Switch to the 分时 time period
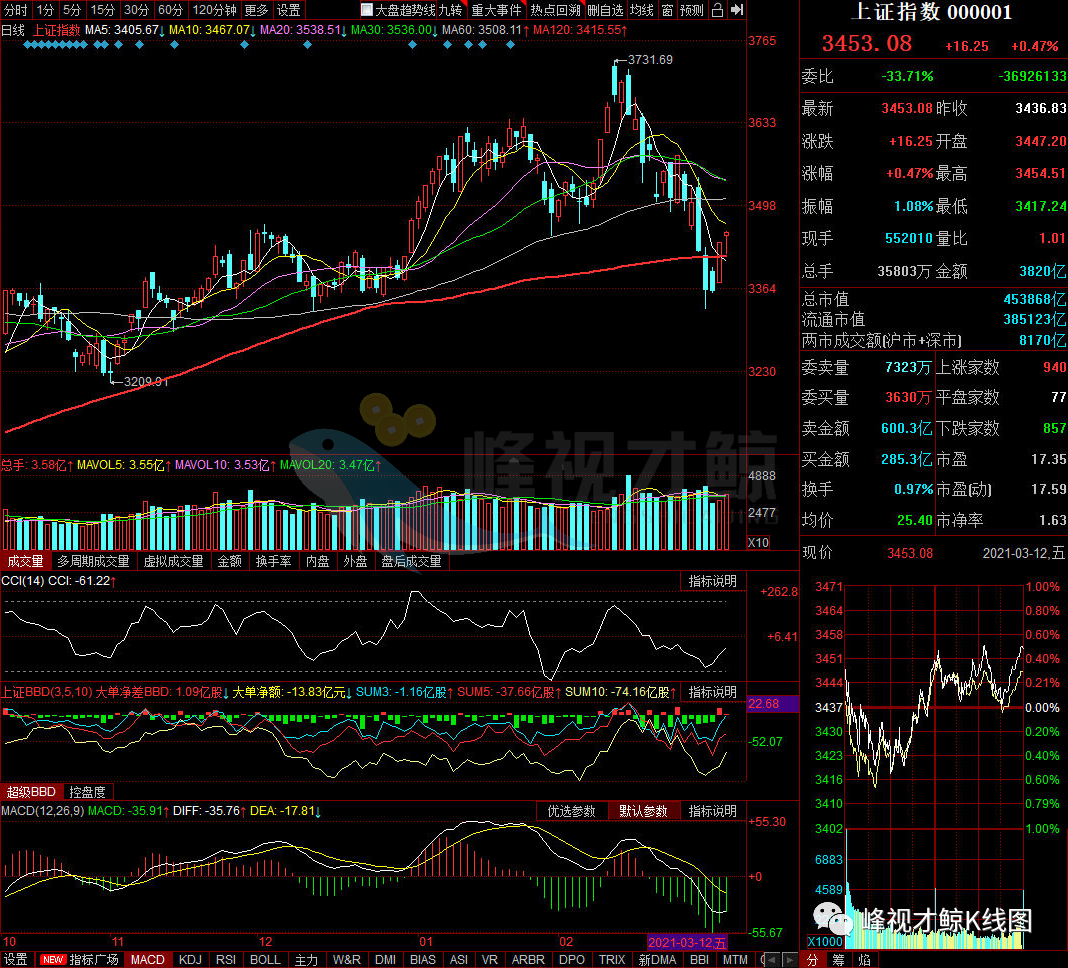1068x968 pixels. (16, 10)
